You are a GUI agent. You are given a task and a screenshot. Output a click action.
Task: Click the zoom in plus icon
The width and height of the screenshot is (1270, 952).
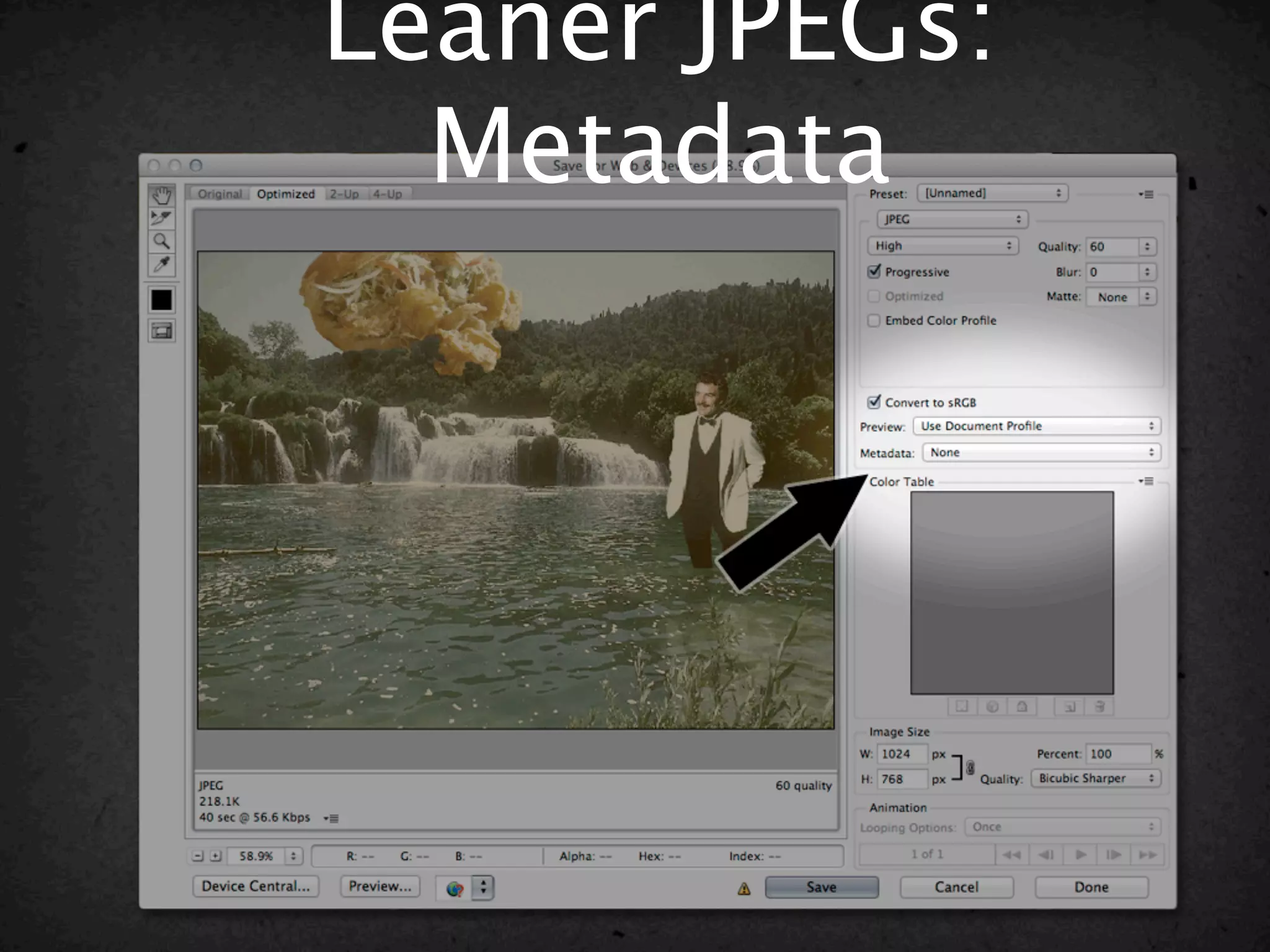point(215,856)
